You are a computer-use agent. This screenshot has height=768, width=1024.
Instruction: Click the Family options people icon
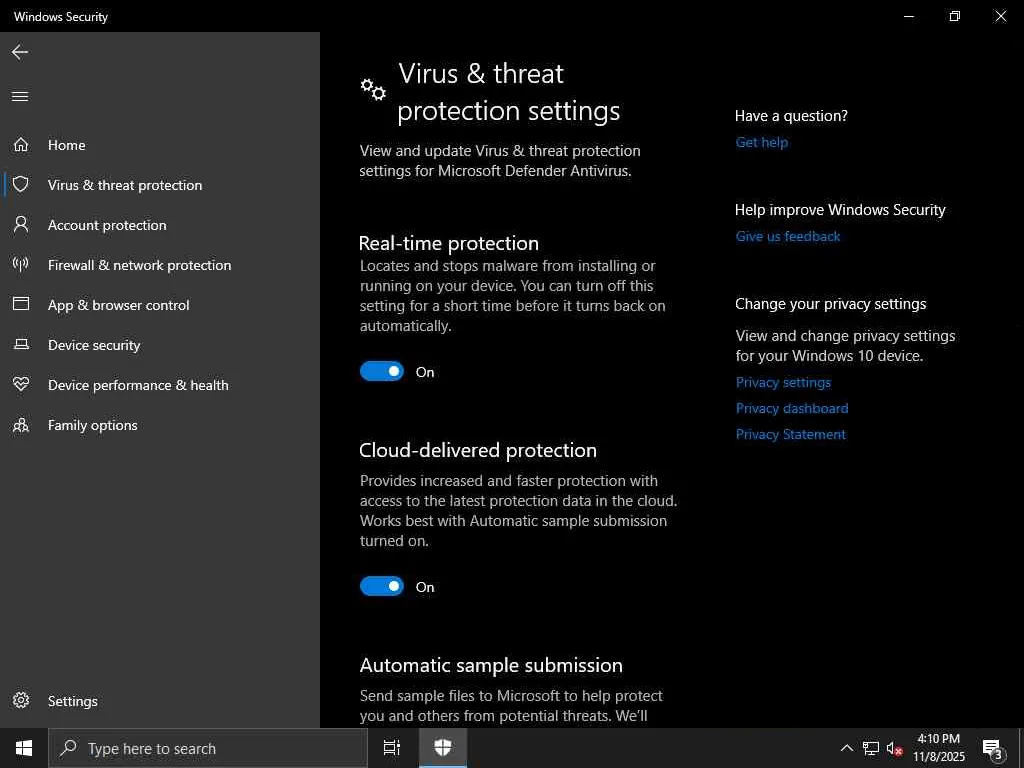20,425
